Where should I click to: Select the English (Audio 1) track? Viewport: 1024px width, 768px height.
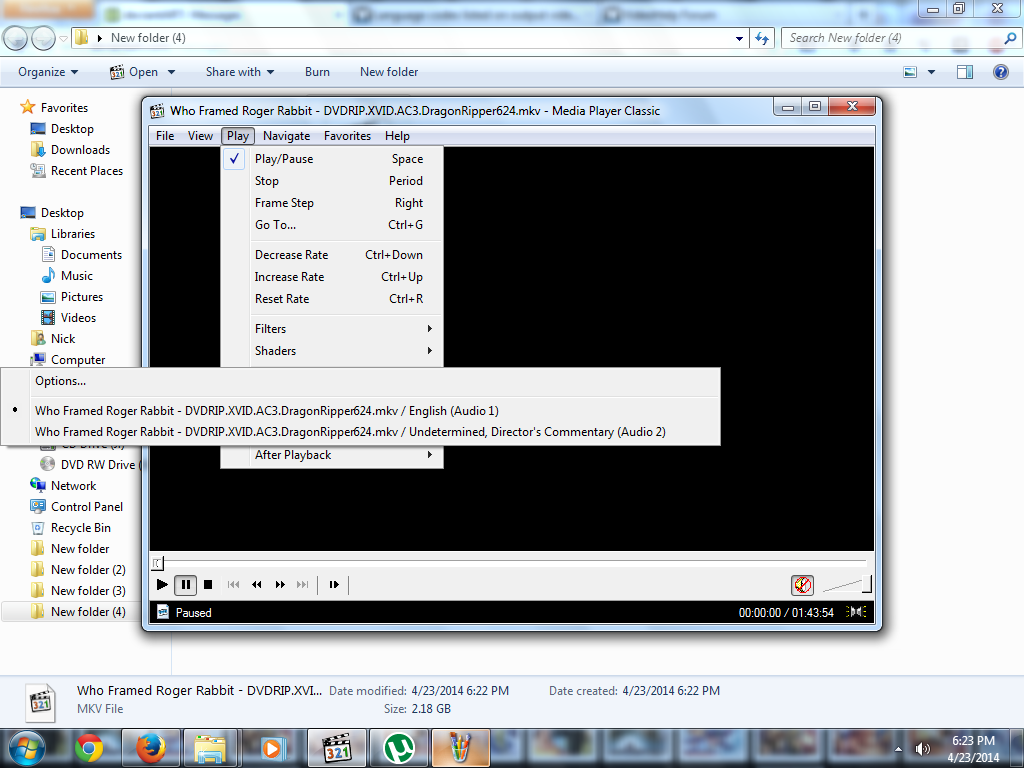pyautogui.click(x=360, y=411)
